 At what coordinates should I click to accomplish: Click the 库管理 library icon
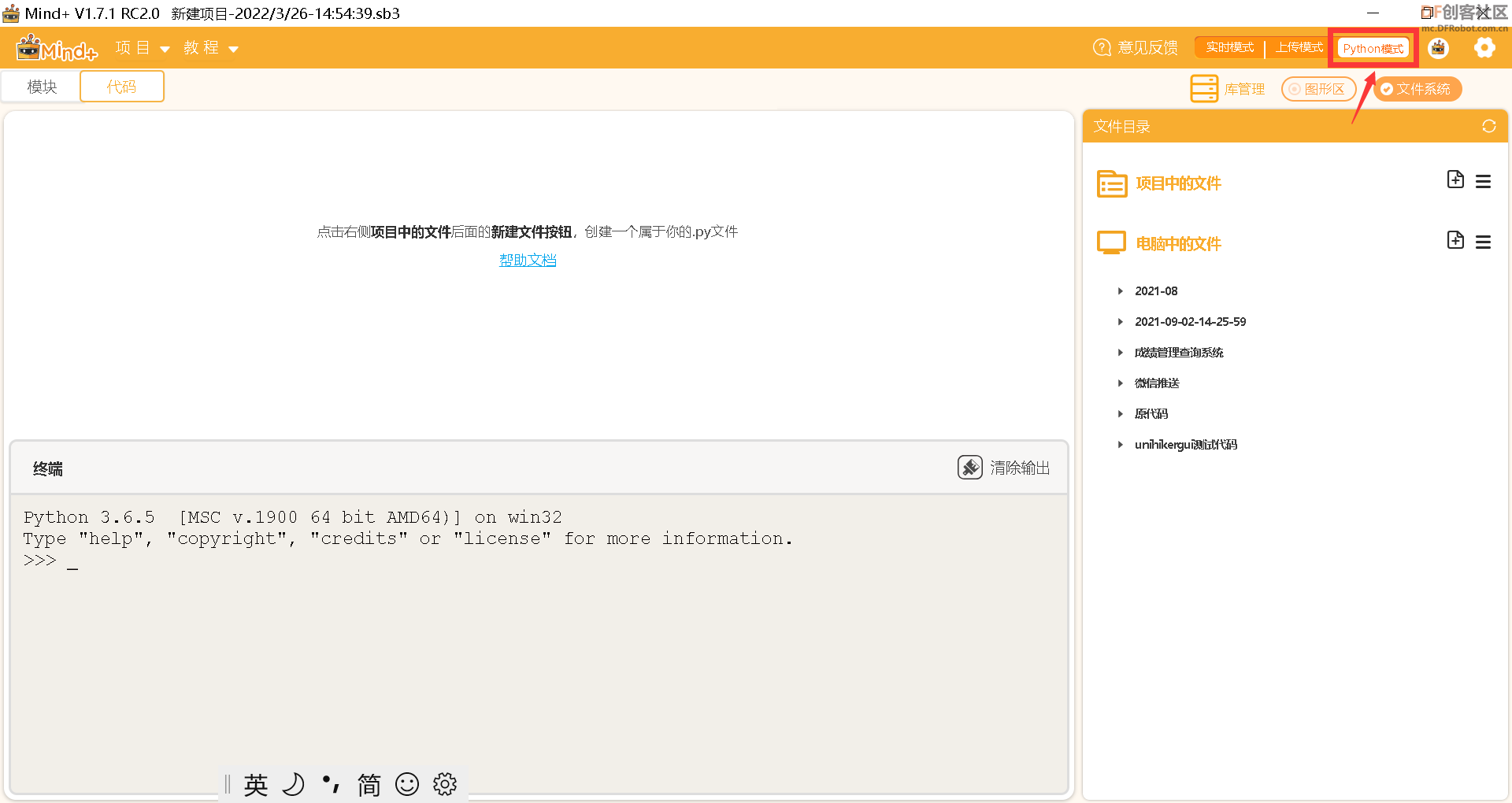coord(1204,89)
